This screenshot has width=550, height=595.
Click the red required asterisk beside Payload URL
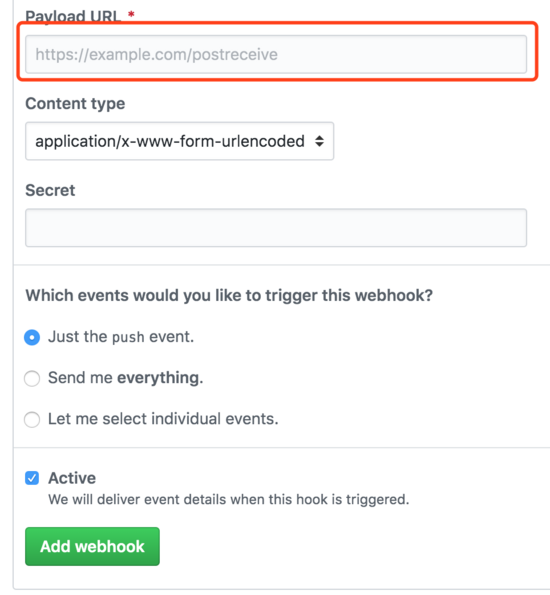(x=131, y=14)
